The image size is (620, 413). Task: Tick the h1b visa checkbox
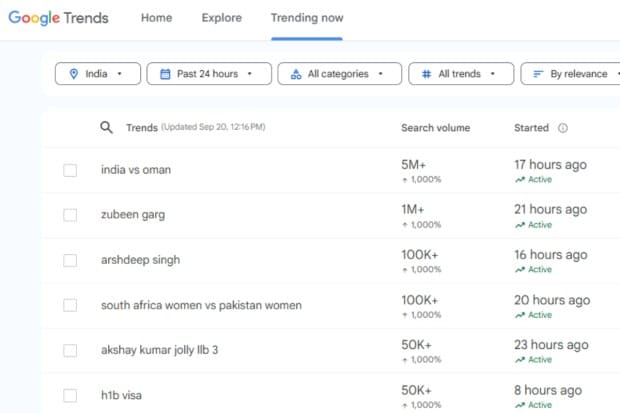pyautogui.click(x=70, y=395)
